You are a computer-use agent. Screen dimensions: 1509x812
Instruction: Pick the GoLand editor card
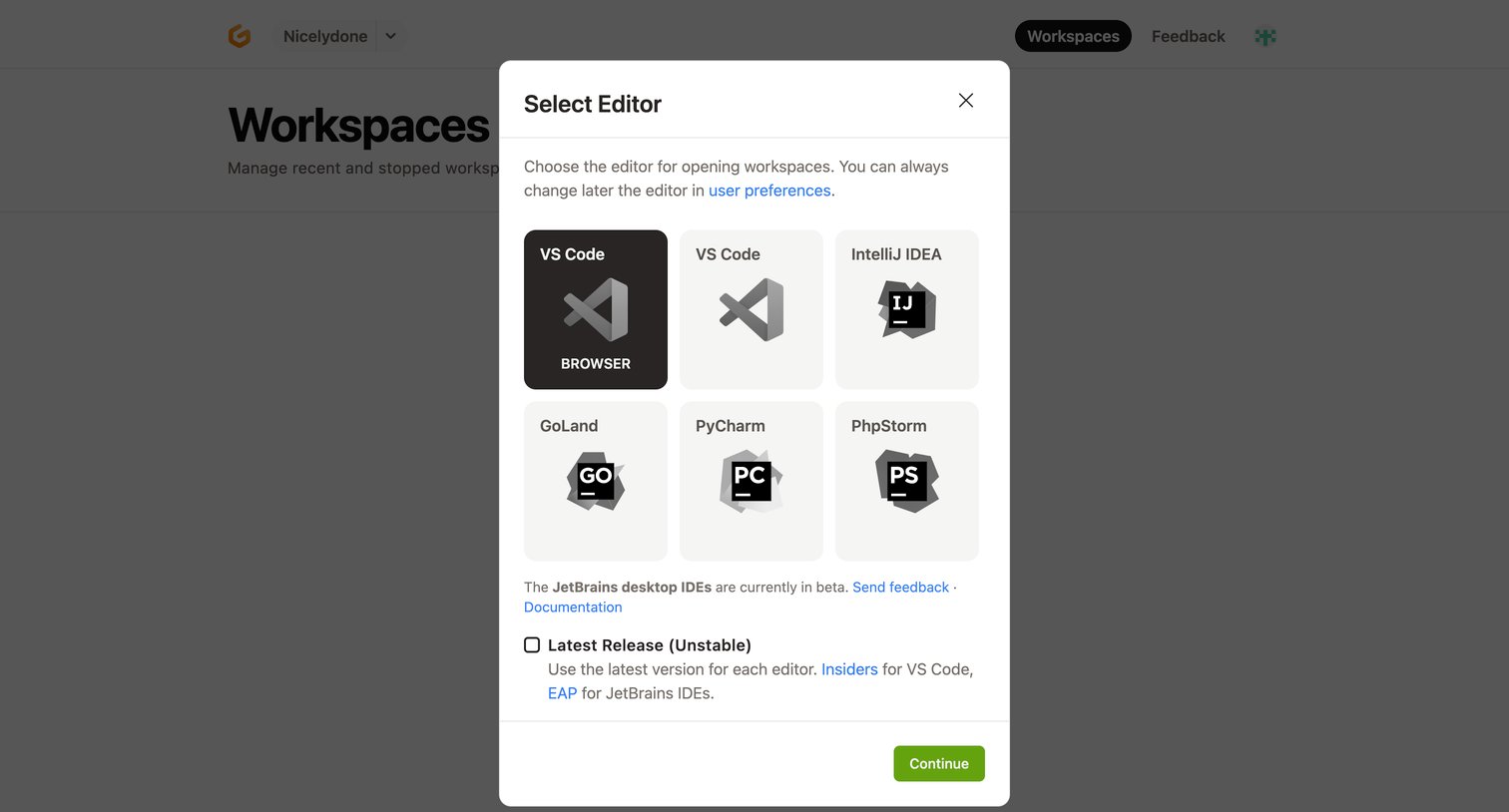coord(596,481)
